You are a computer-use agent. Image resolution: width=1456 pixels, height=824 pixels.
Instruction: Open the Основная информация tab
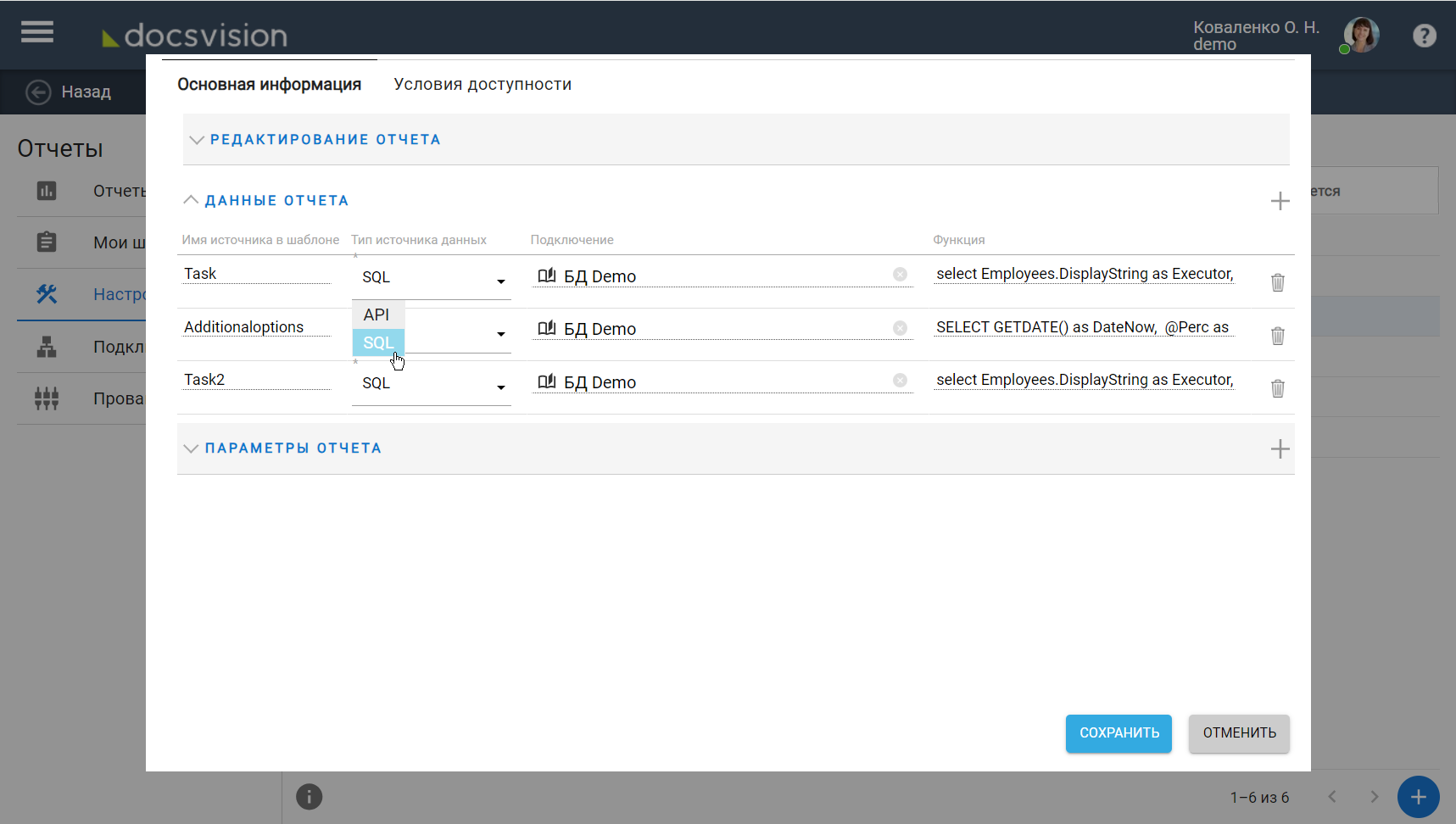(269, 85)
